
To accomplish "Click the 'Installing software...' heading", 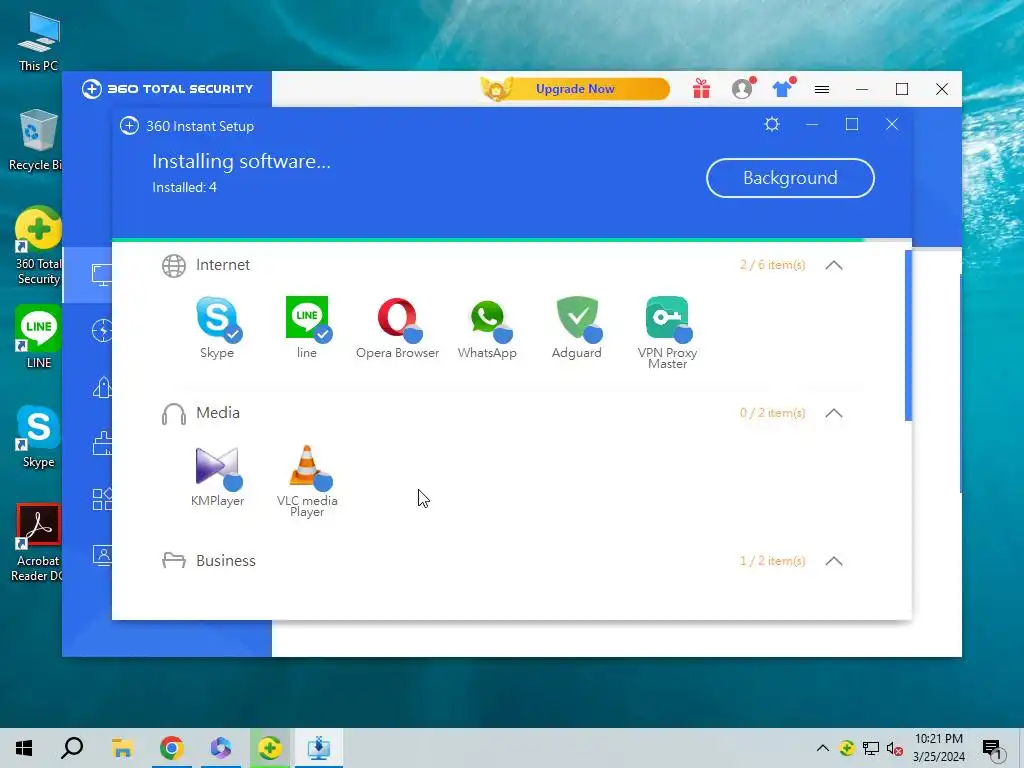I will point(242,161).
